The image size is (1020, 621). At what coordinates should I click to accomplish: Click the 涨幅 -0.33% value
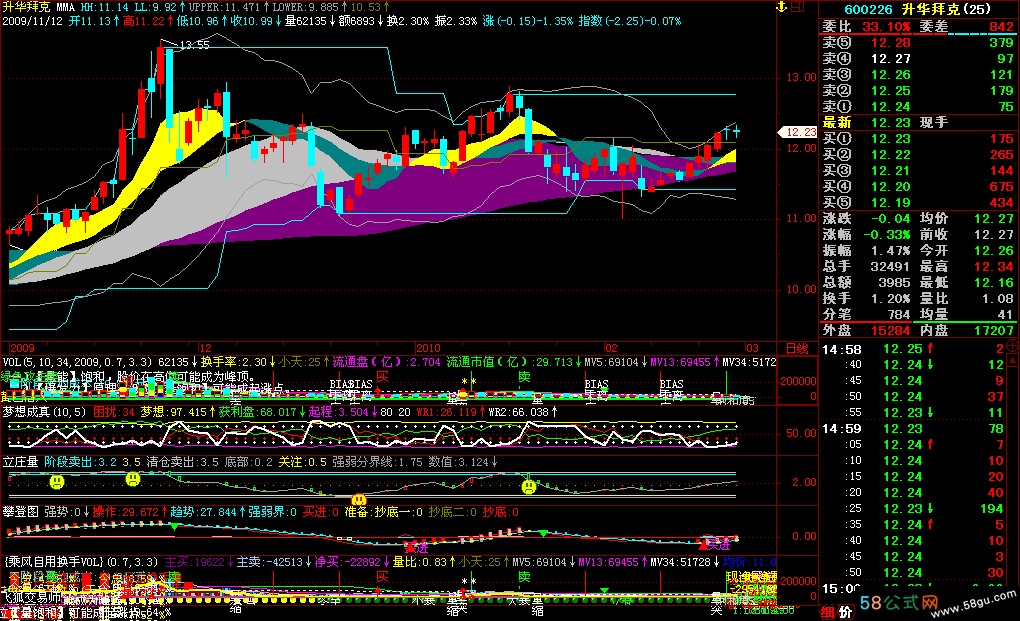click(886, 235)
